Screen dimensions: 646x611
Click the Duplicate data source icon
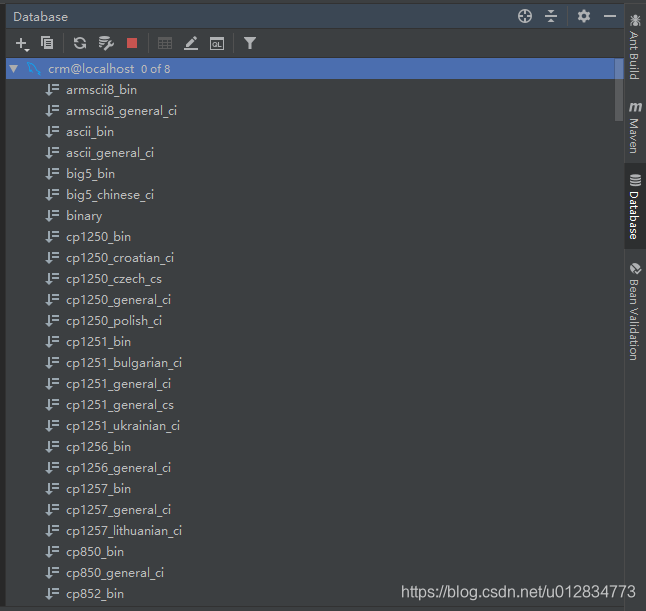coord(47,43)
